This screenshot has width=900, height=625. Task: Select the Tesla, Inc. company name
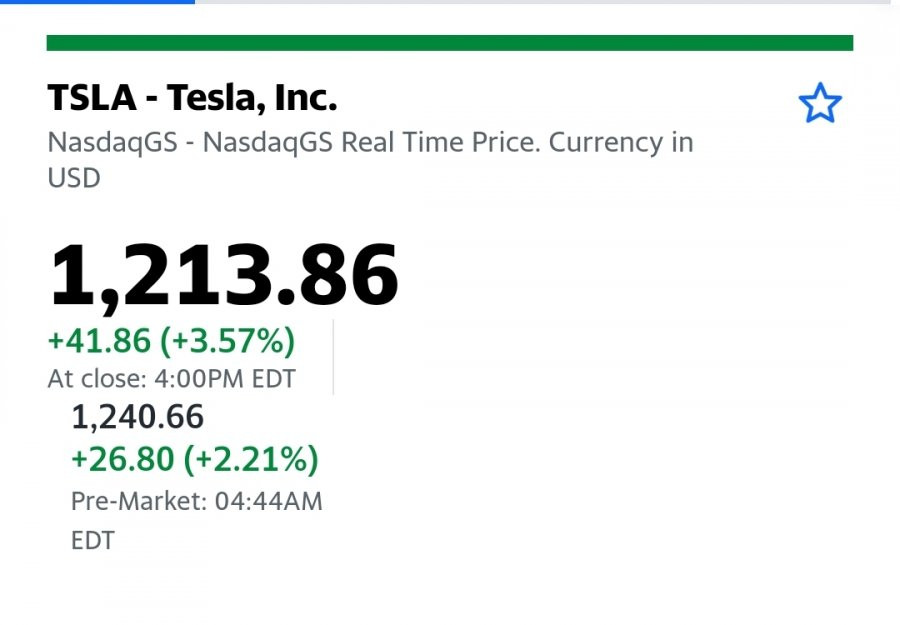(251, 98)
